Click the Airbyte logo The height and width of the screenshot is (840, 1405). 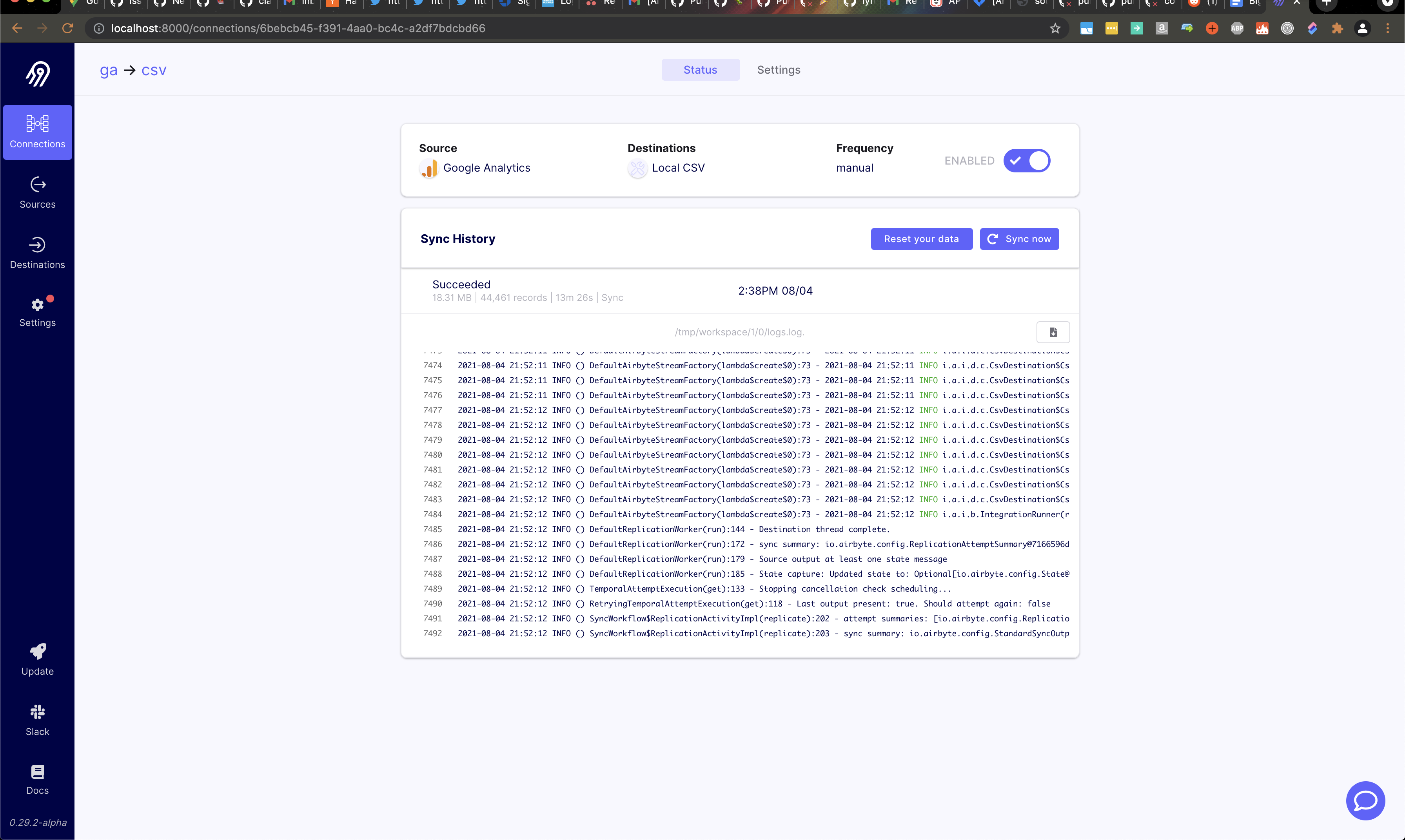coord(37,73)
